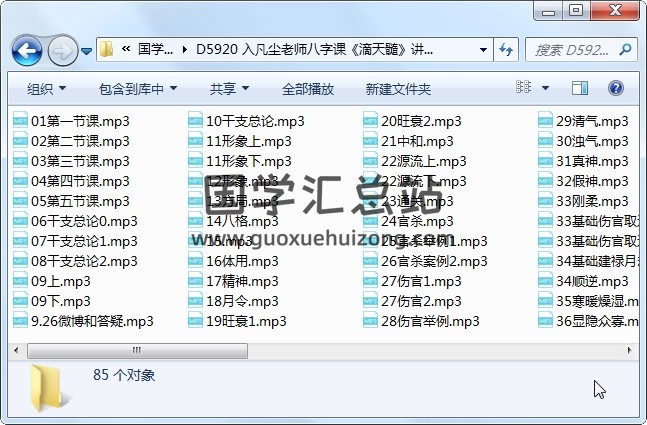The width and height of the screenshot is (647, 425).
Task: Select the 03第三节课.mp3 file icon
Action: (x=20, y=161)
